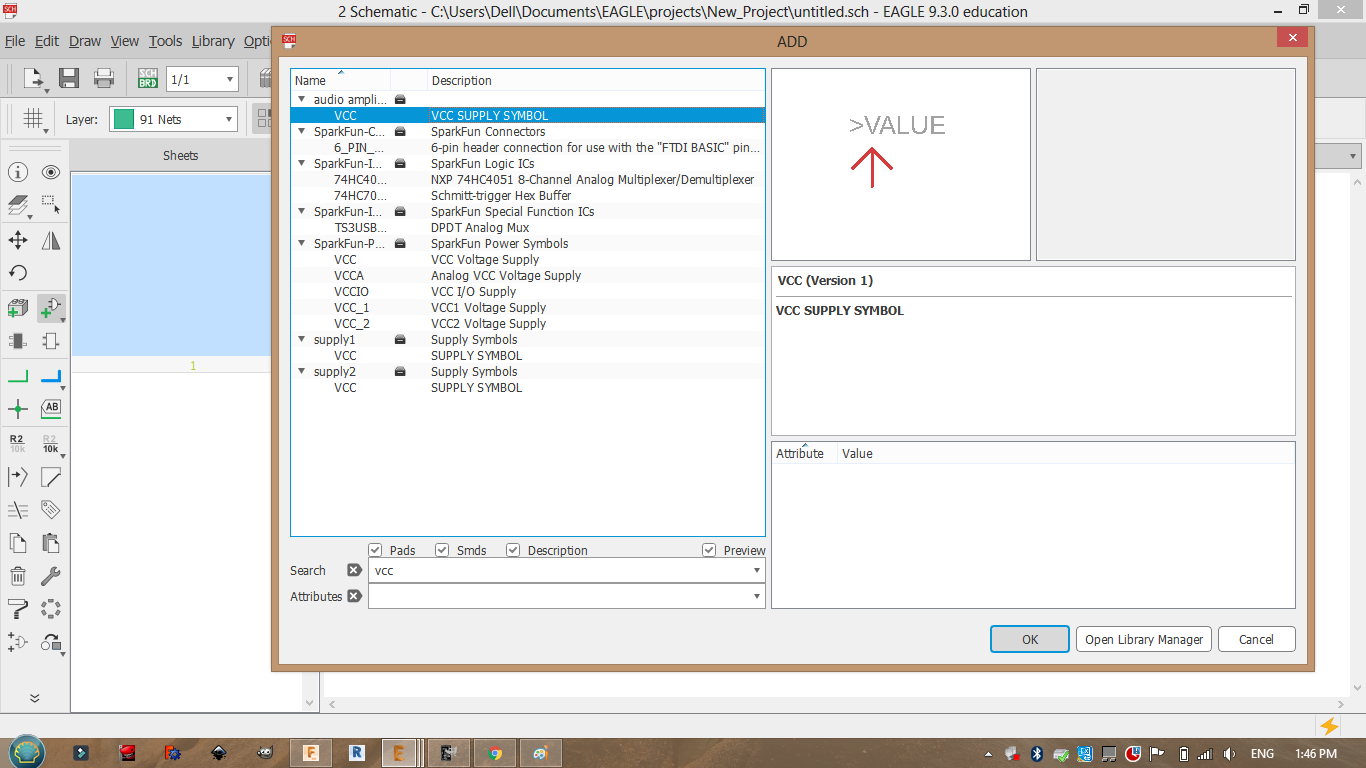Click Open Library Manager button

coord(1144,639)
